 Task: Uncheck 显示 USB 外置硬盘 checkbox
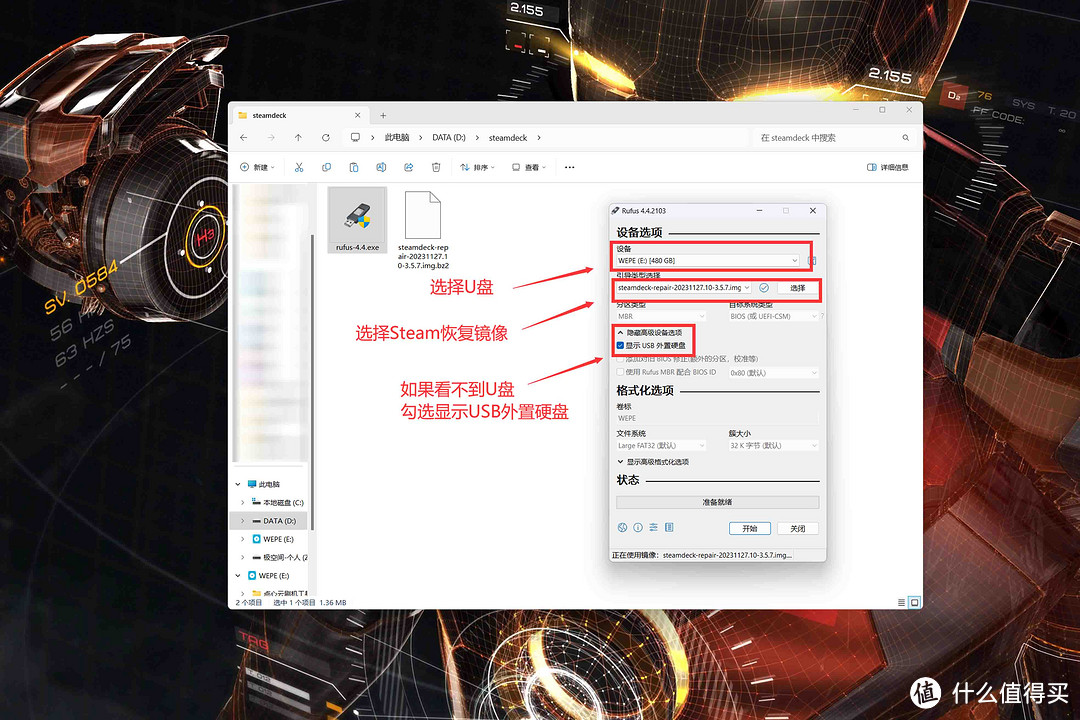coord(621,346)
